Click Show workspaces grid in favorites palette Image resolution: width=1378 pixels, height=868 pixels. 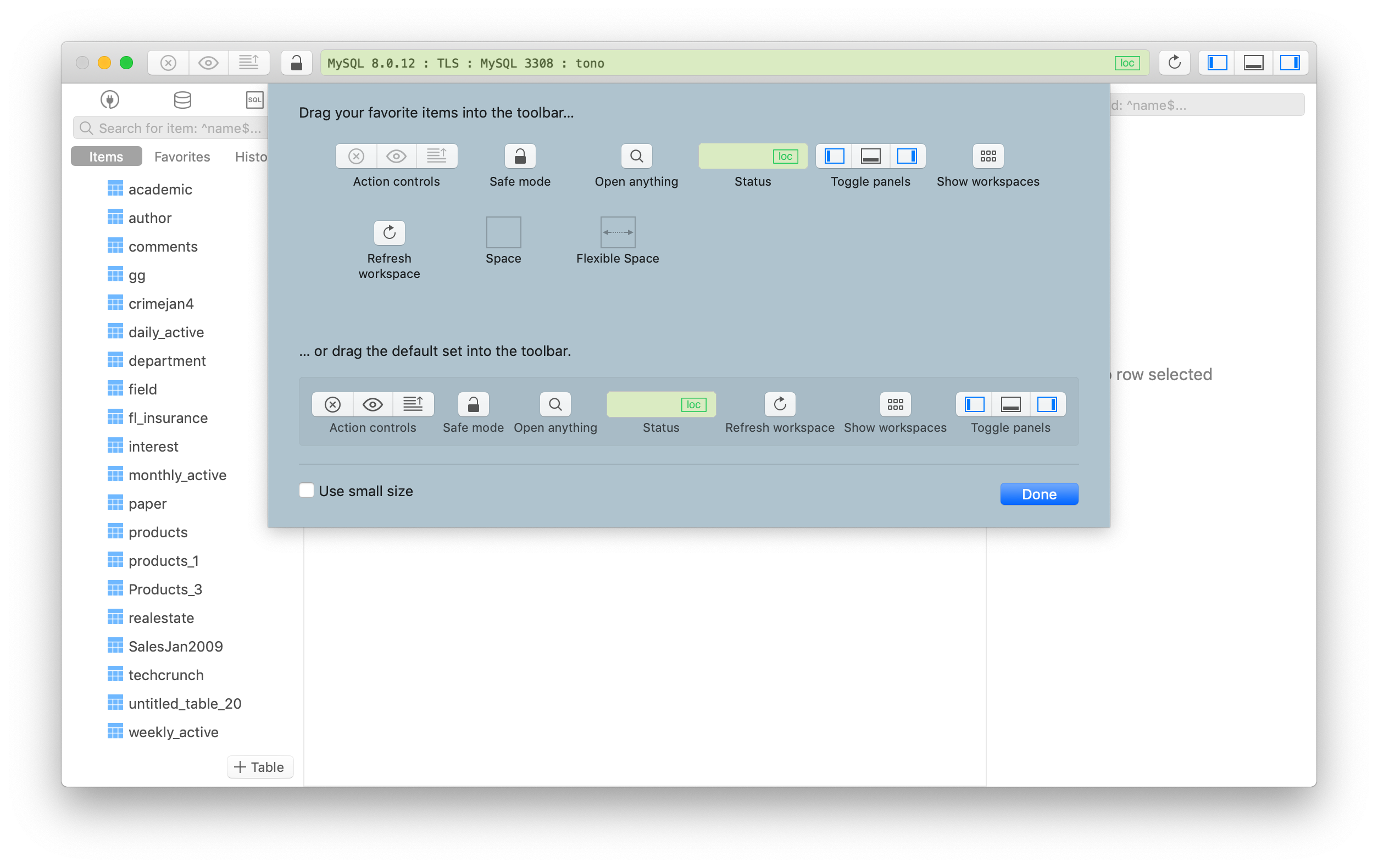tap(988, 156)
